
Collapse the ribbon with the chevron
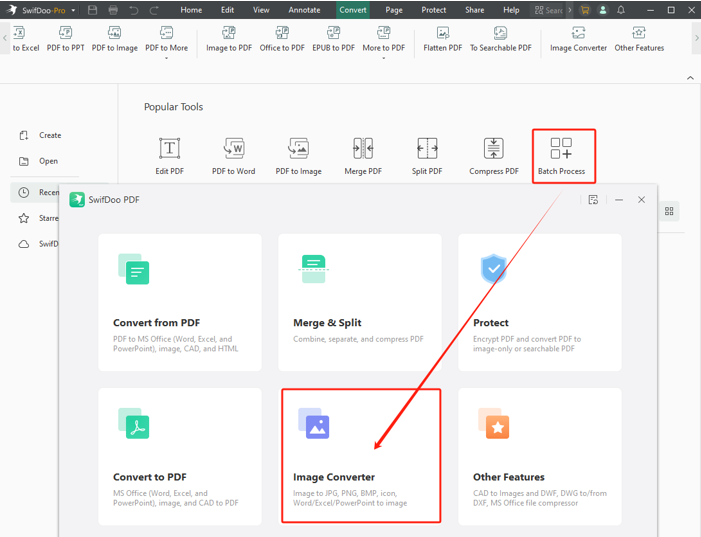coord(690,78)
